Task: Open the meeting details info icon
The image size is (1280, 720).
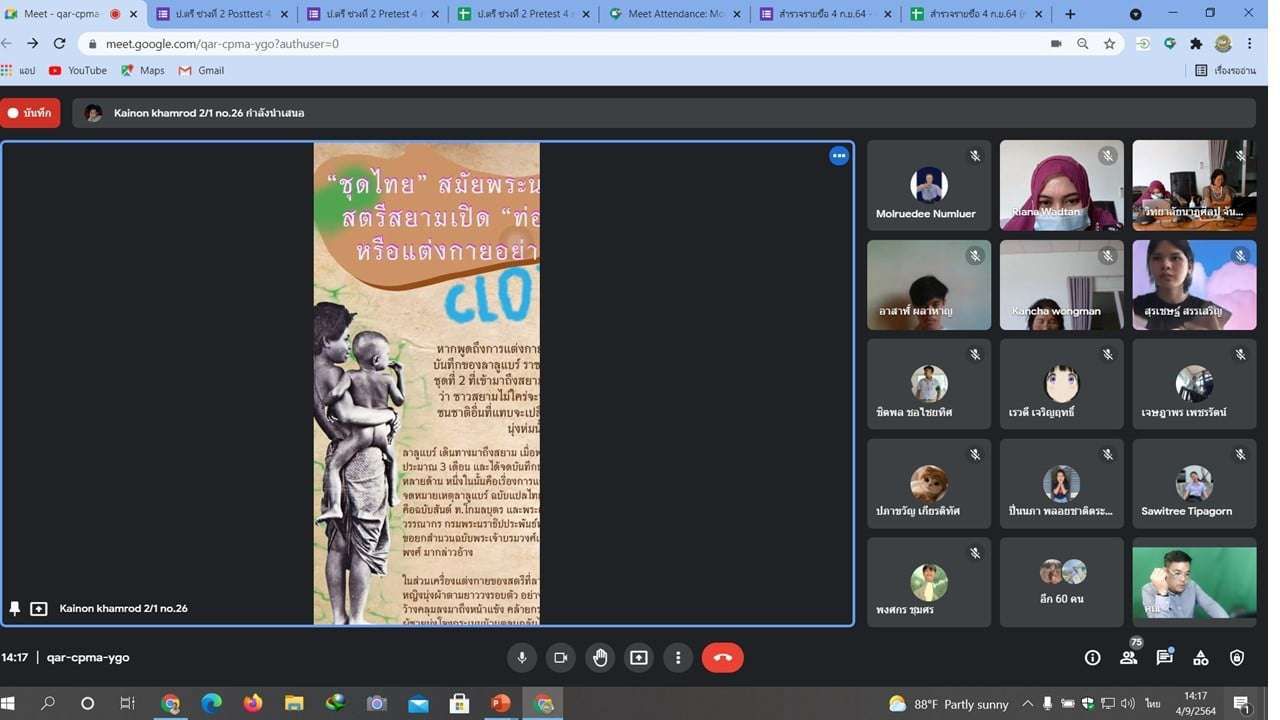Action: pos(1092,657)
